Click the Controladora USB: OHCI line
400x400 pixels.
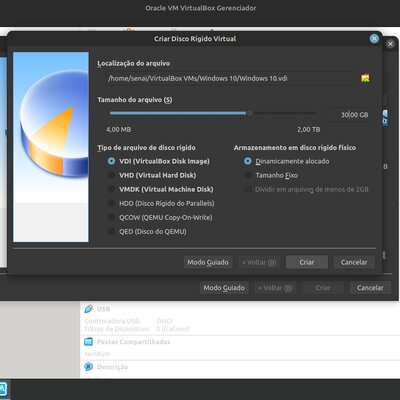128,321
